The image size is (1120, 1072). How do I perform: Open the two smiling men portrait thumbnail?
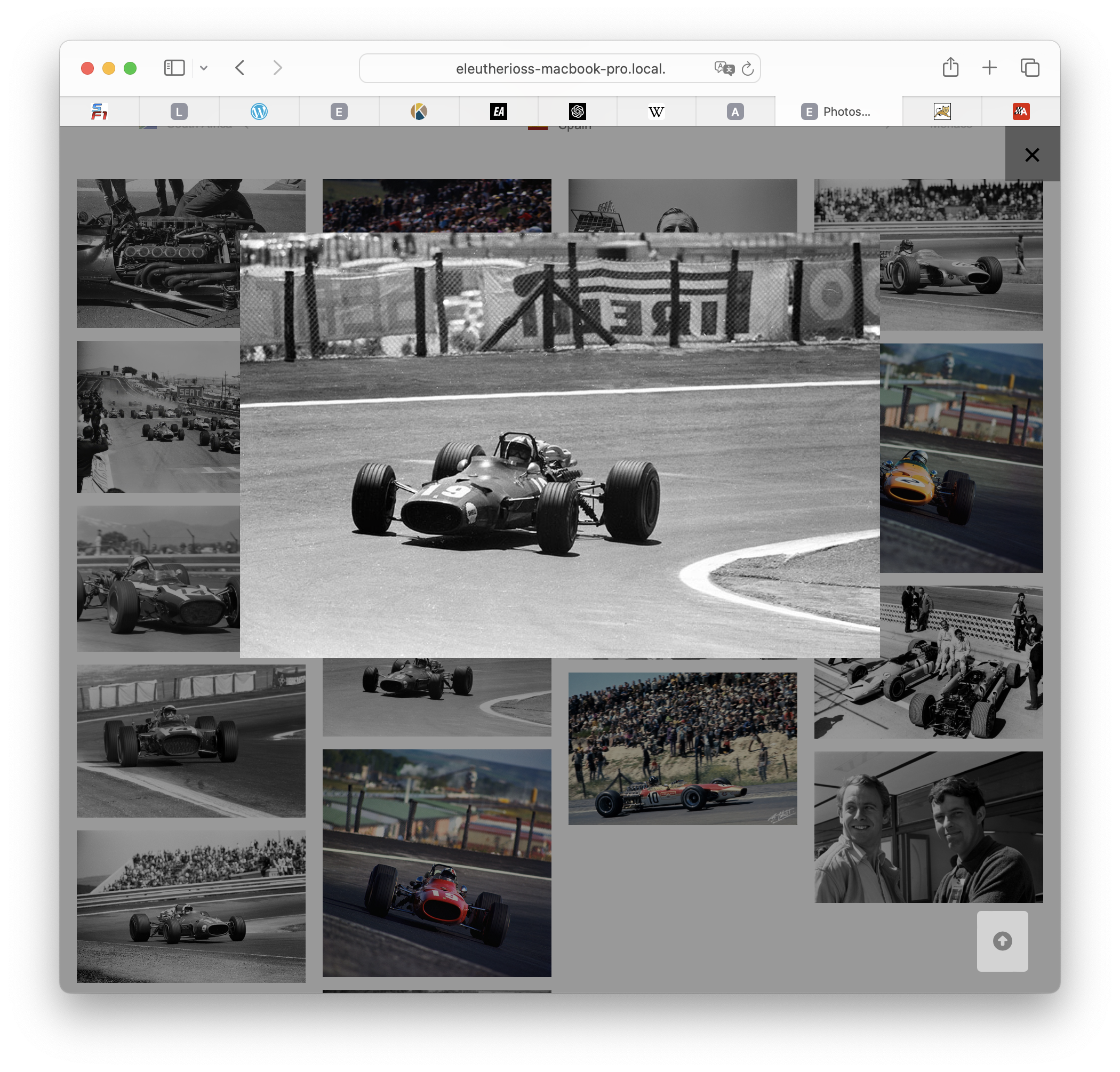click(928, 826)
